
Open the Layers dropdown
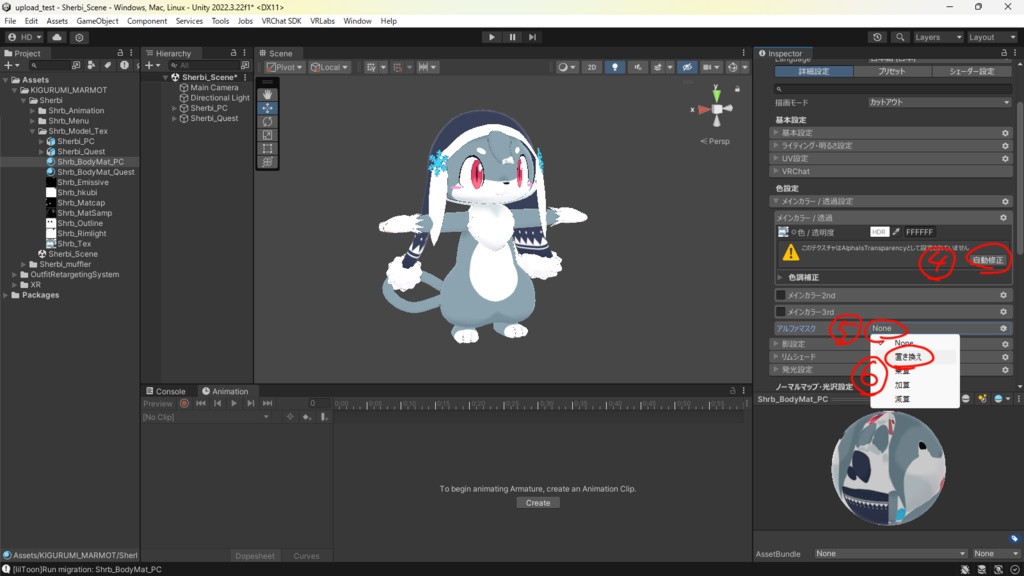938,37
